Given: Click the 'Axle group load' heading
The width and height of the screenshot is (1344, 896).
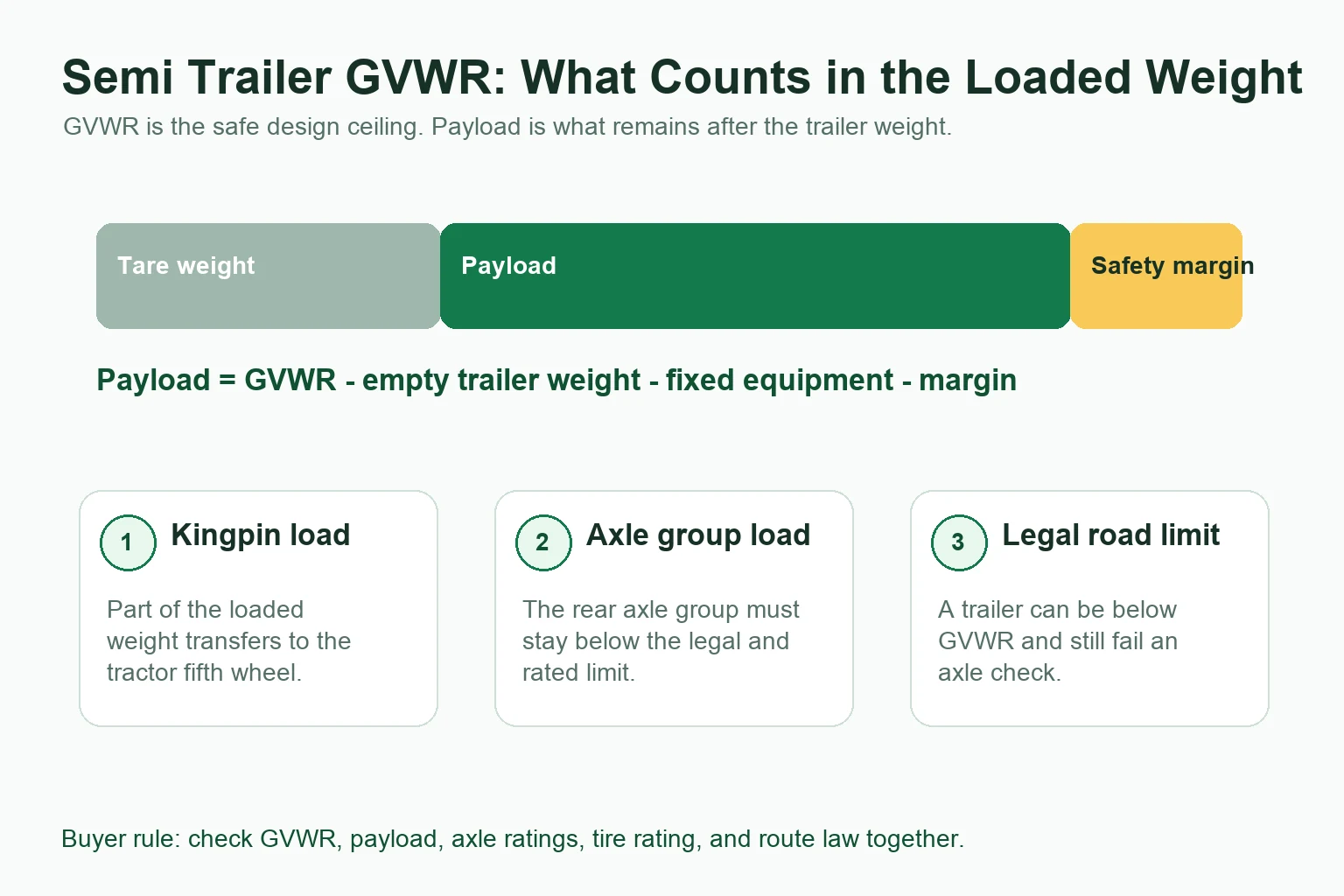Looking at the screenshot, I should click(698, 535).
